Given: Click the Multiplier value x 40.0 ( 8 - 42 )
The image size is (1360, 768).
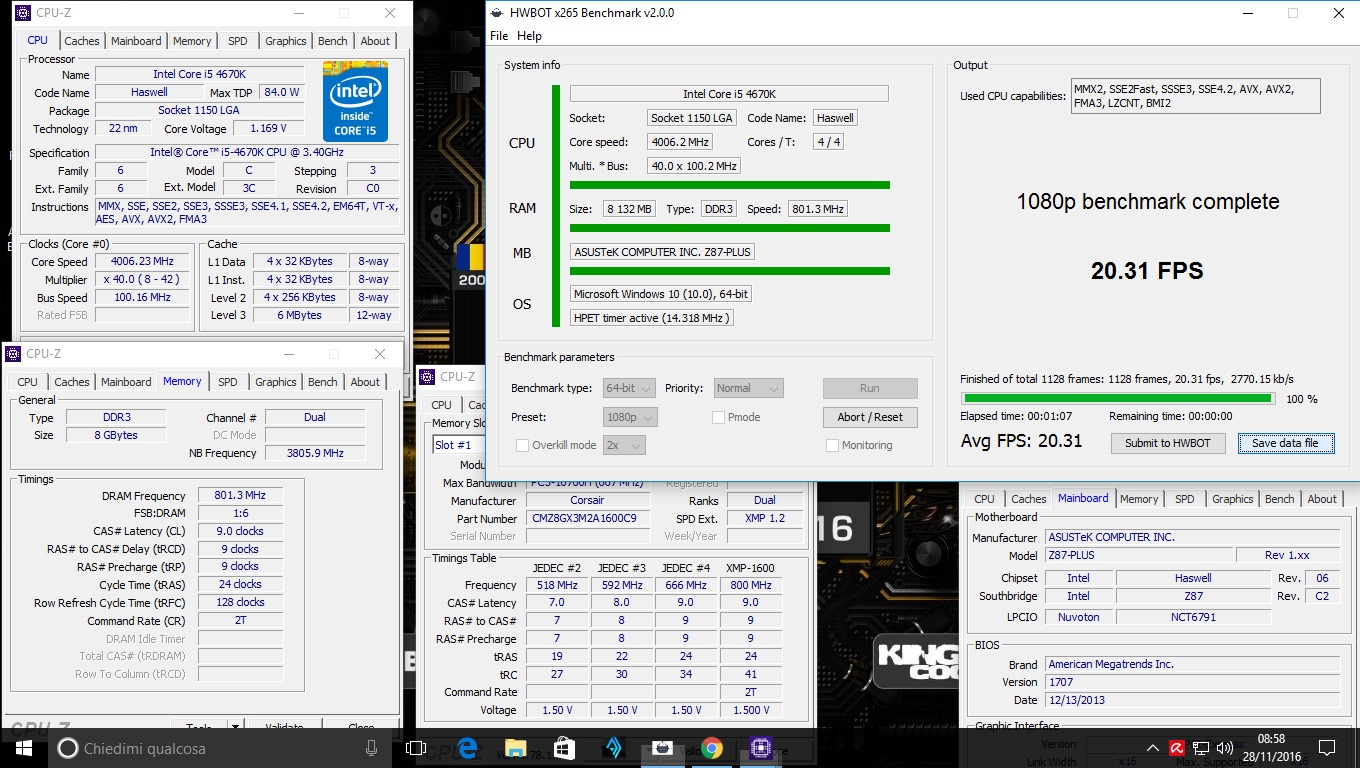Looking at the screenshot, I should tap(142, 280).
